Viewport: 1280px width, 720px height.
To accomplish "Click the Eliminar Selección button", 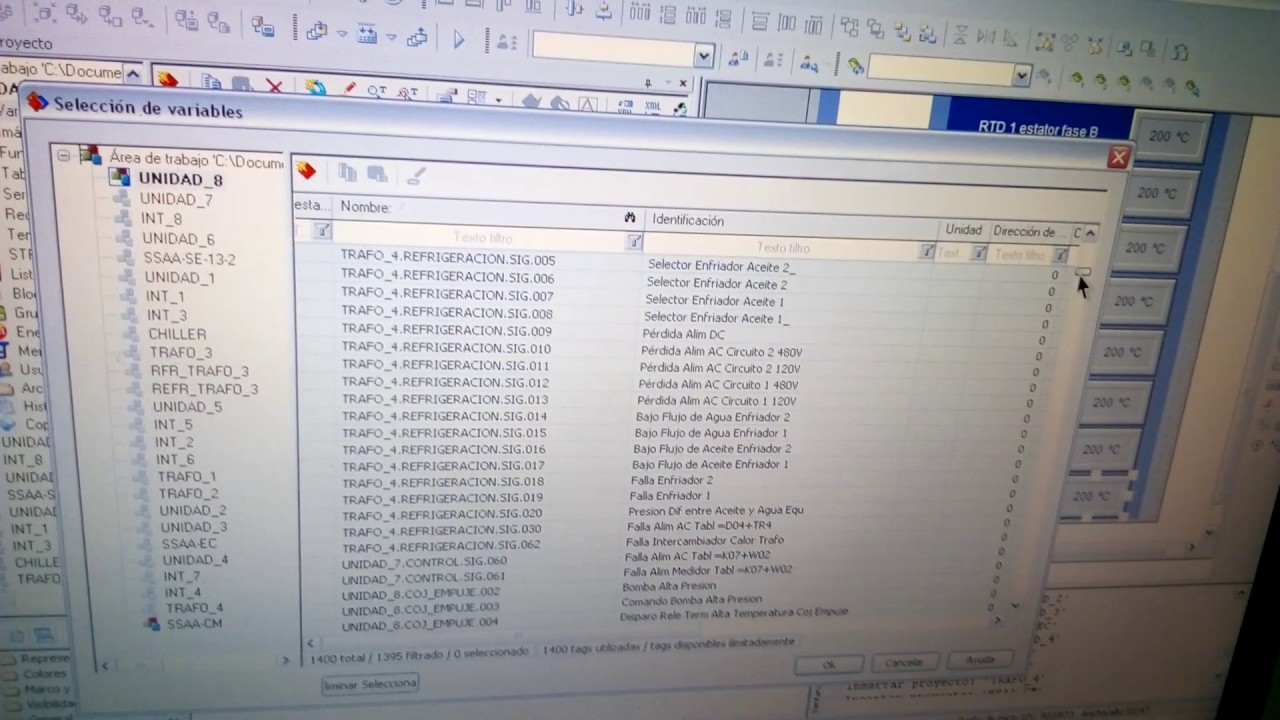I will tap(370, 684).
